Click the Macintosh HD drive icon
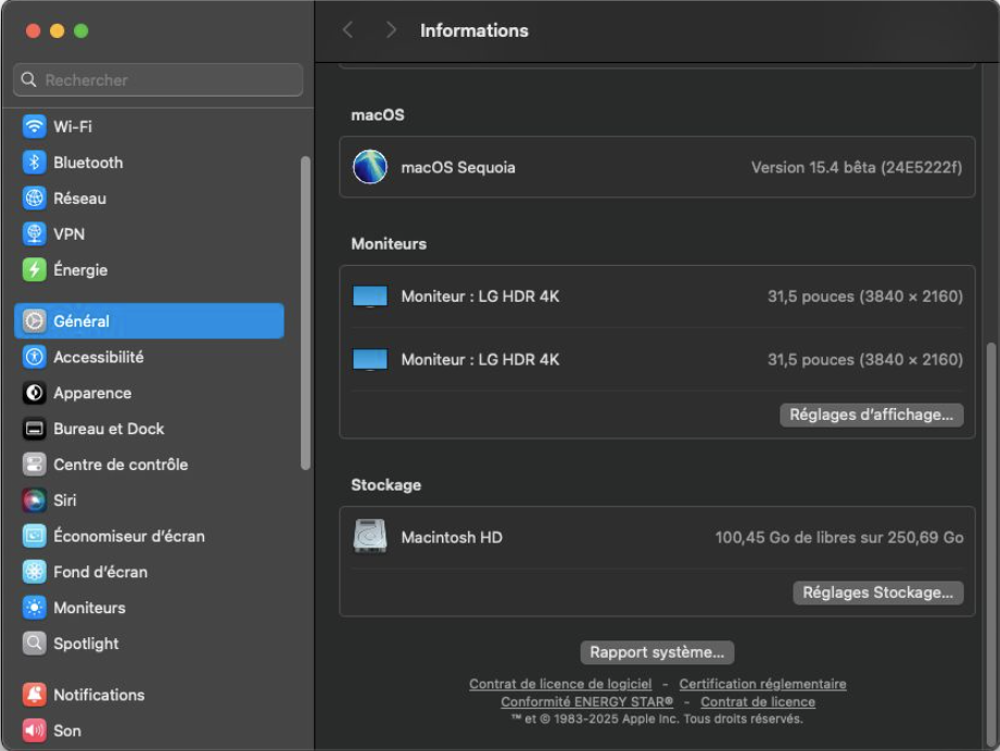1000x751 pixels. (370, 536)
